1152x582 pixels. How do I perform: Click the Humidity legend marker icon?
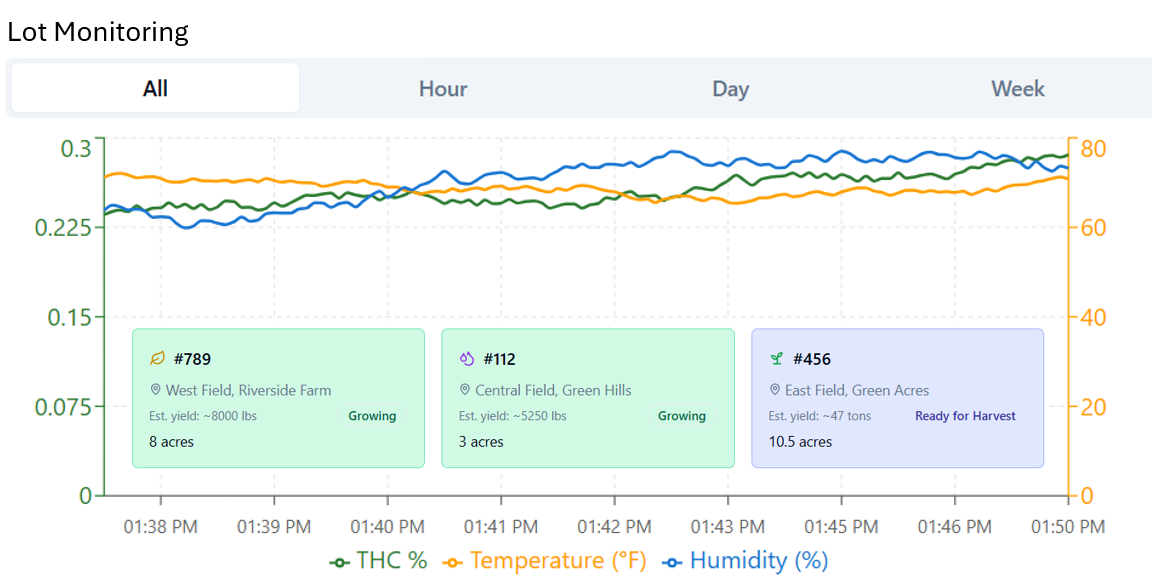(672, 562)
